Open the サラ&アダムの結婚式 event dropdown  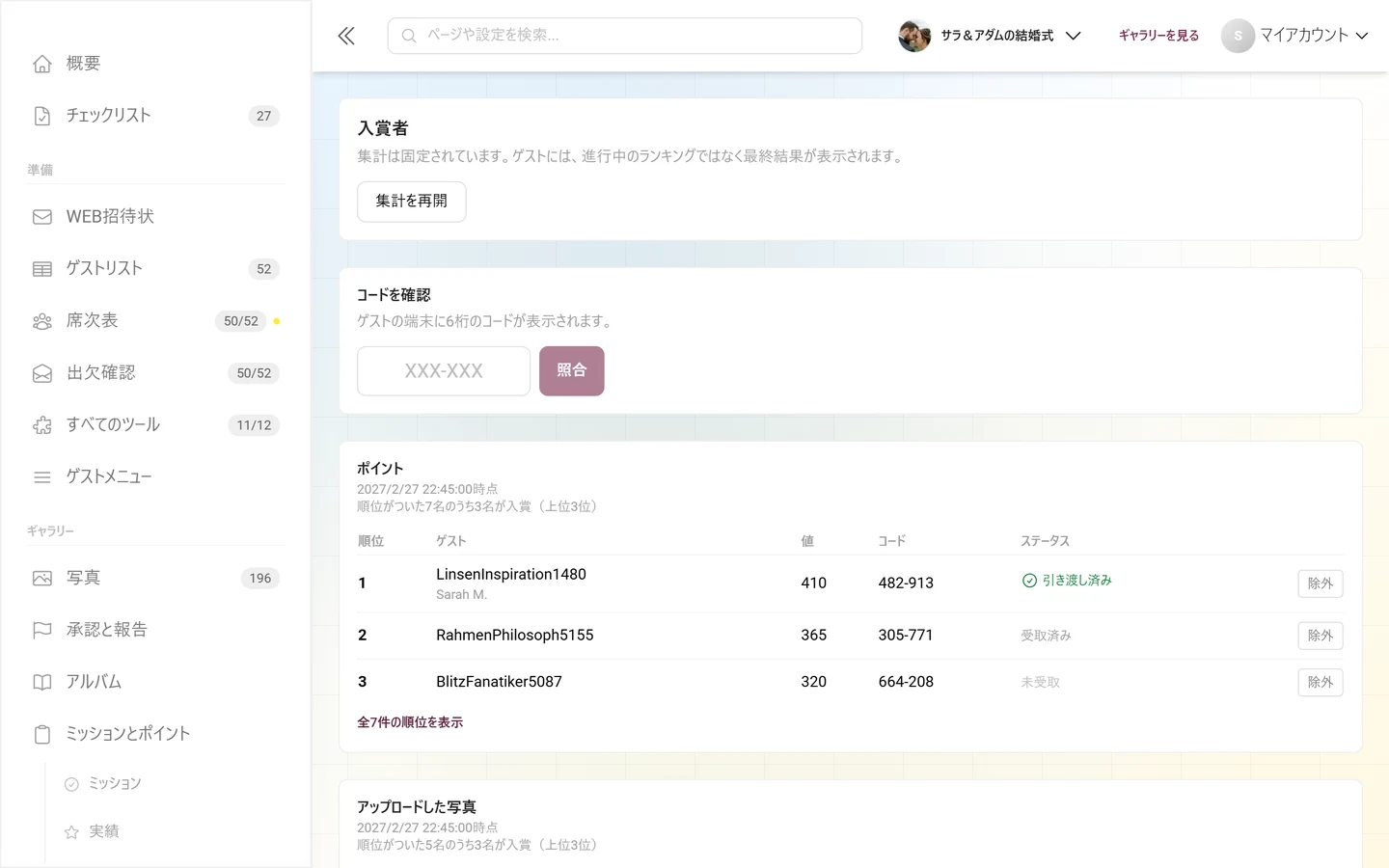pyautogui.click(x=990, y=36)
